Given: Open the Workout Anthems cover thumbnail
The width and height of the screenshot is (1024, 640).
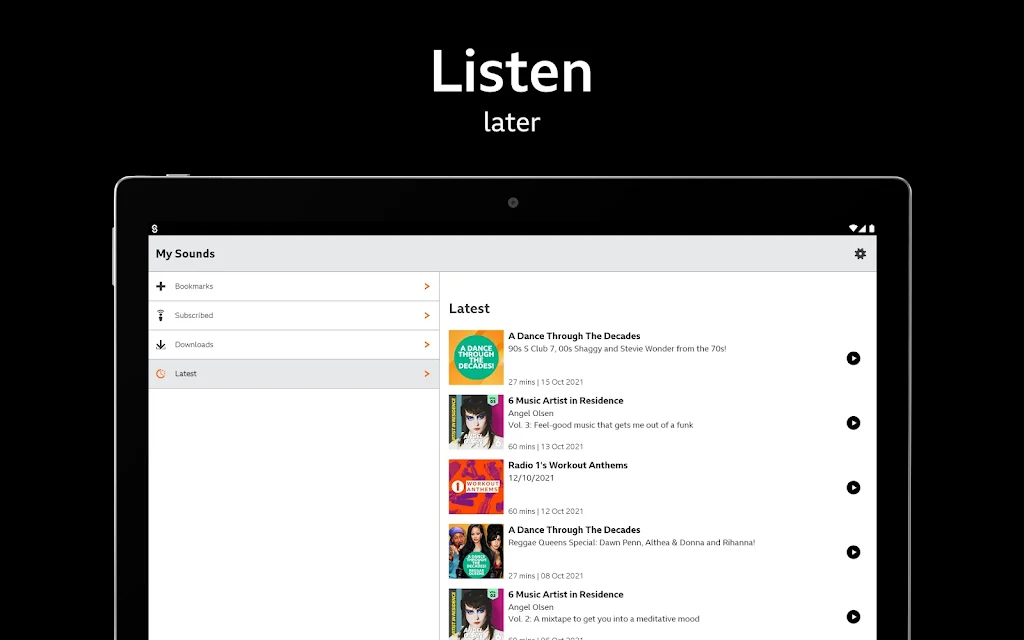Looking at the screenshot, I should [x=476, y=487].
